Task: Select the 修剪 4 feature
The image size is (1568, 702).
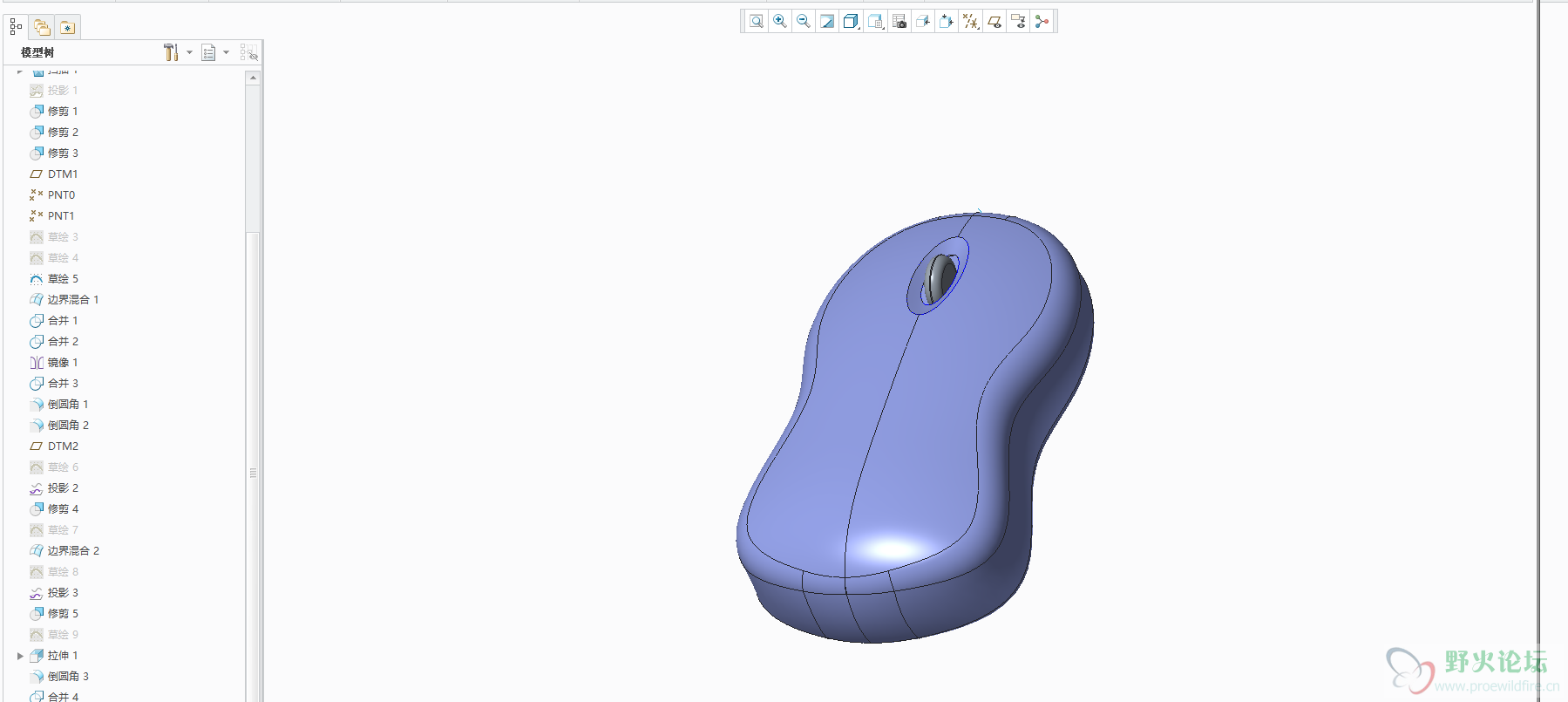Action: 53,509
